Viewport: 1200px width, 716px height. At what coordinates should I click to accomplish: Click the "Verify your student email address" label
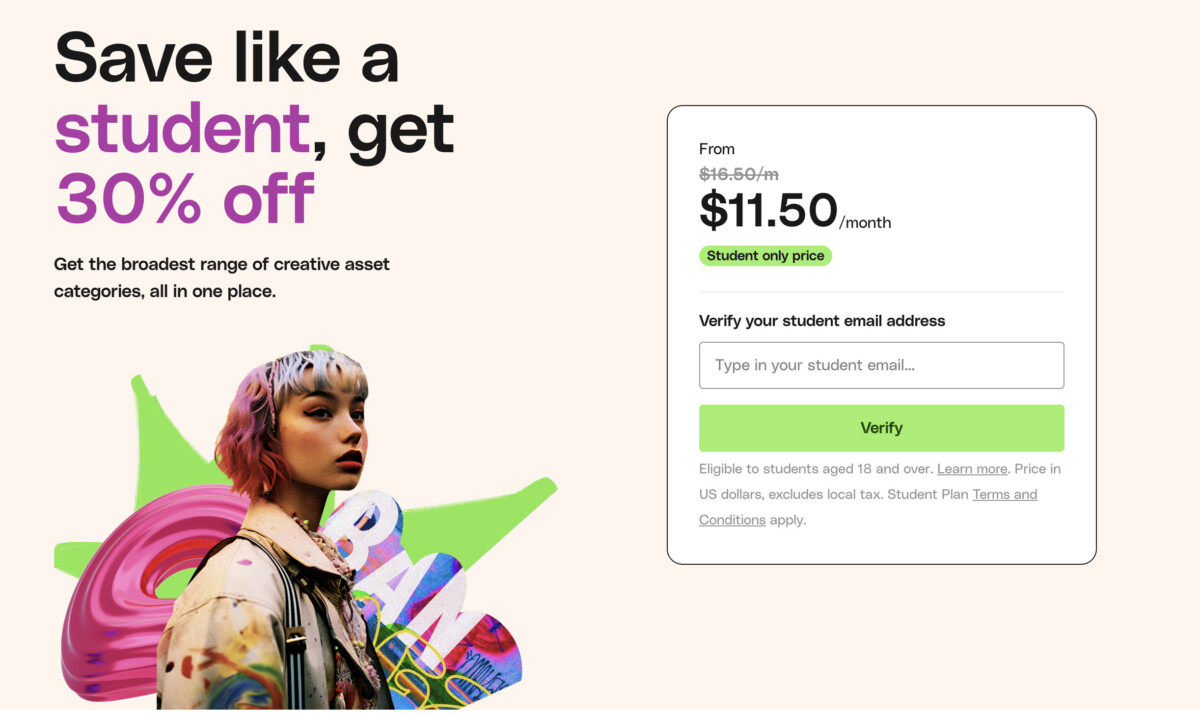click(x=822, y=321)
